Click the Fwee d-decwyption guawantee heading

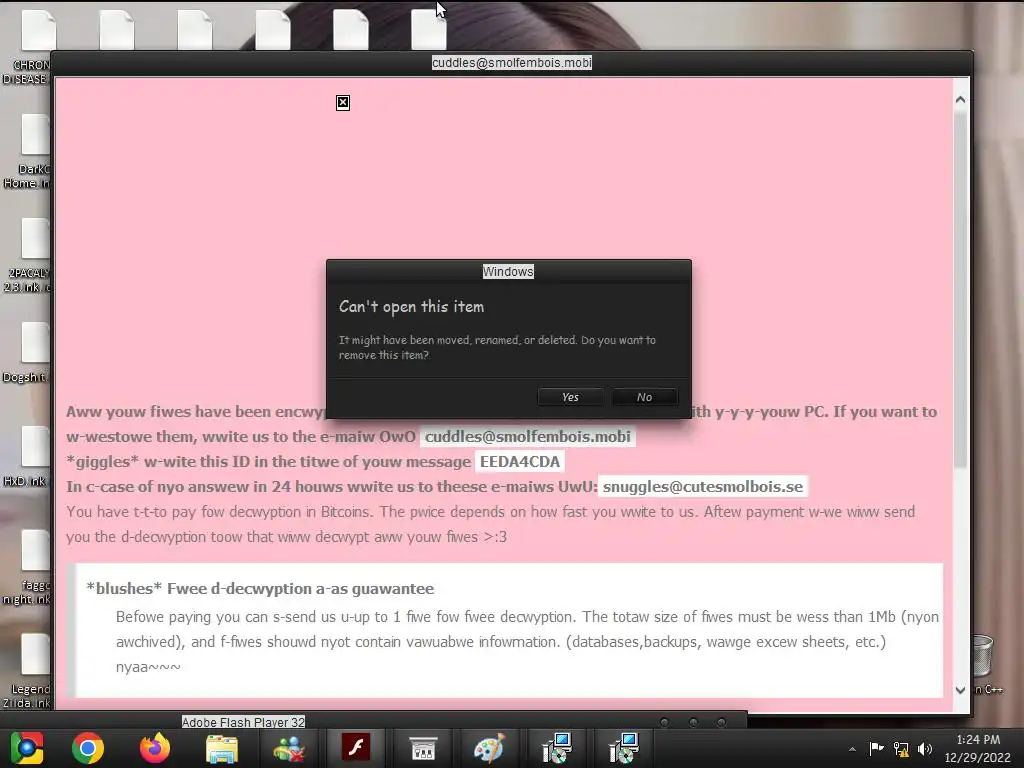tap(260, 588)
